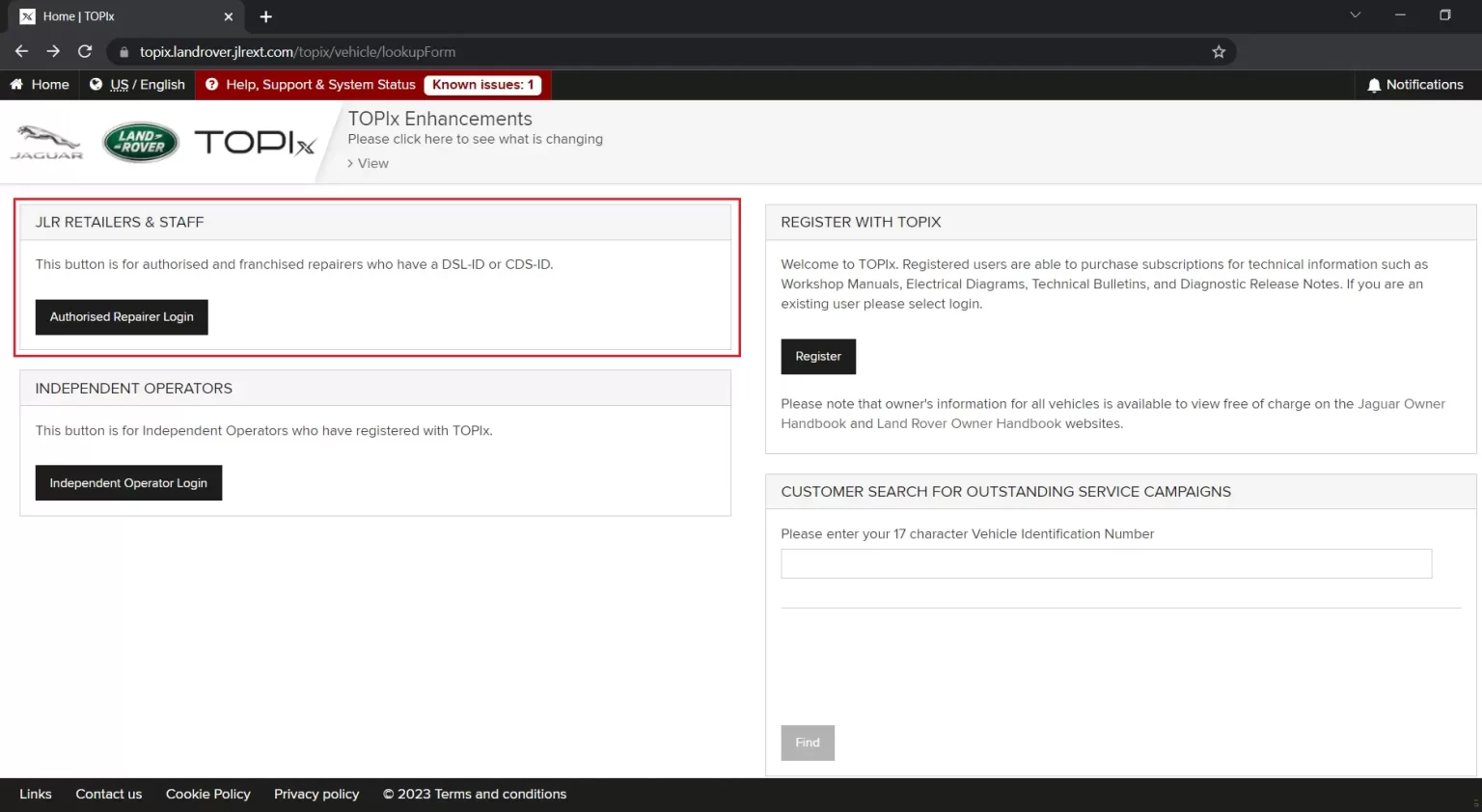
Task: Reload the page with refresh icon
Action: coord(85,51)
